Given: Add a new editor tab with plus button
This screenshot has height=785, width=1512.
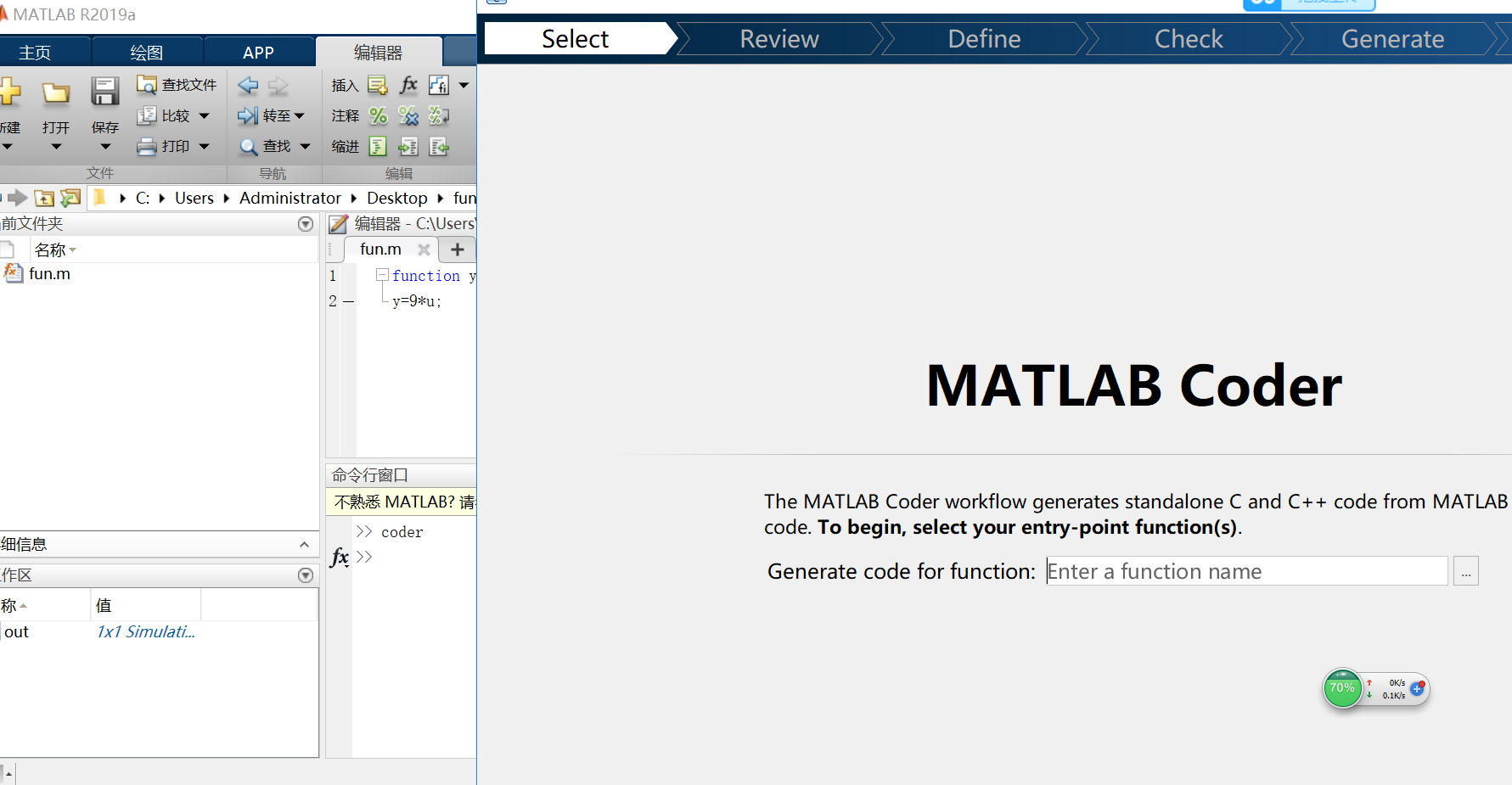Looking at the screenshot, I should tap(458, 250).
